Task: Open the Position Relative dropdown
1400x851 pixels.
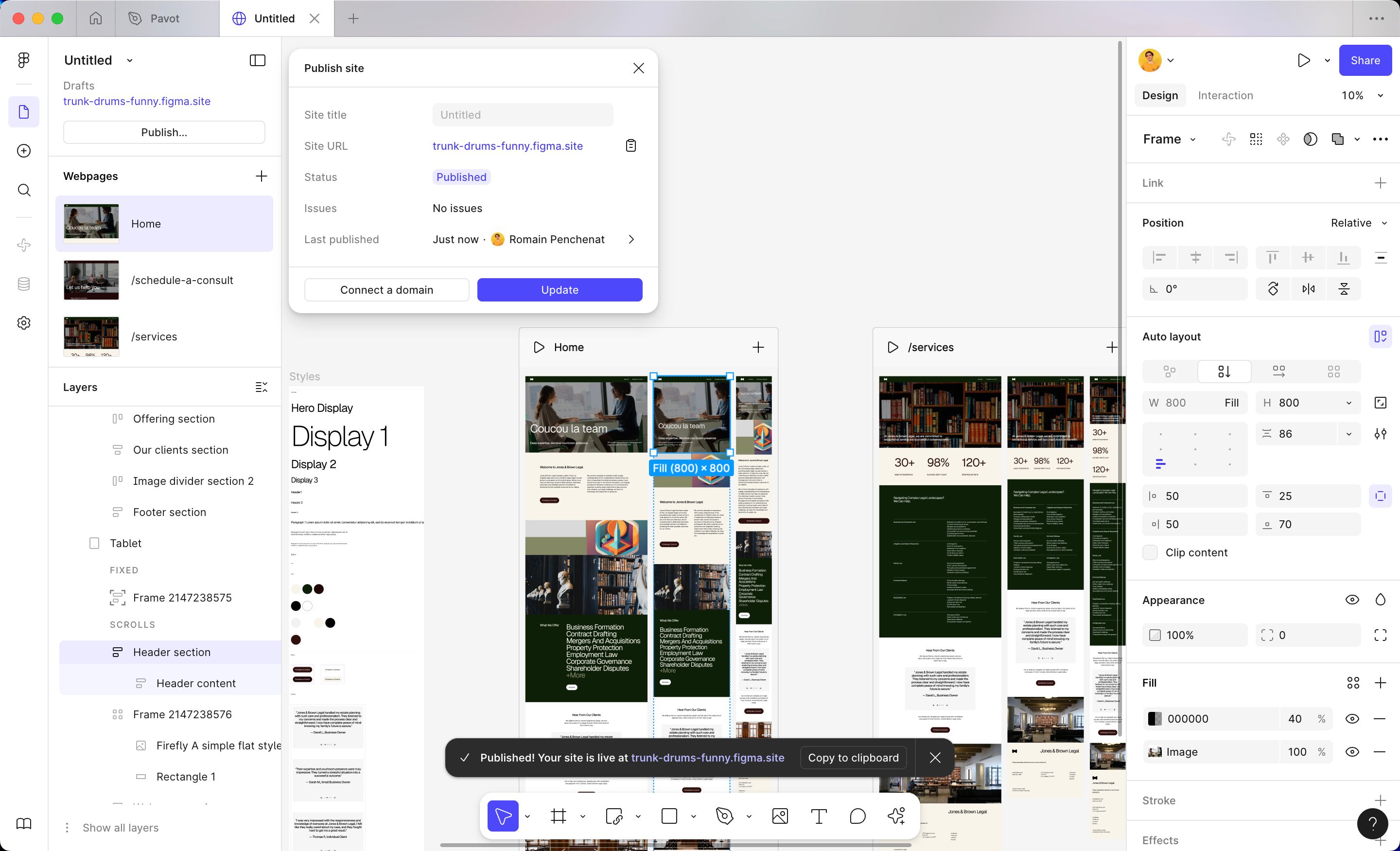Action: point(1359,223)
